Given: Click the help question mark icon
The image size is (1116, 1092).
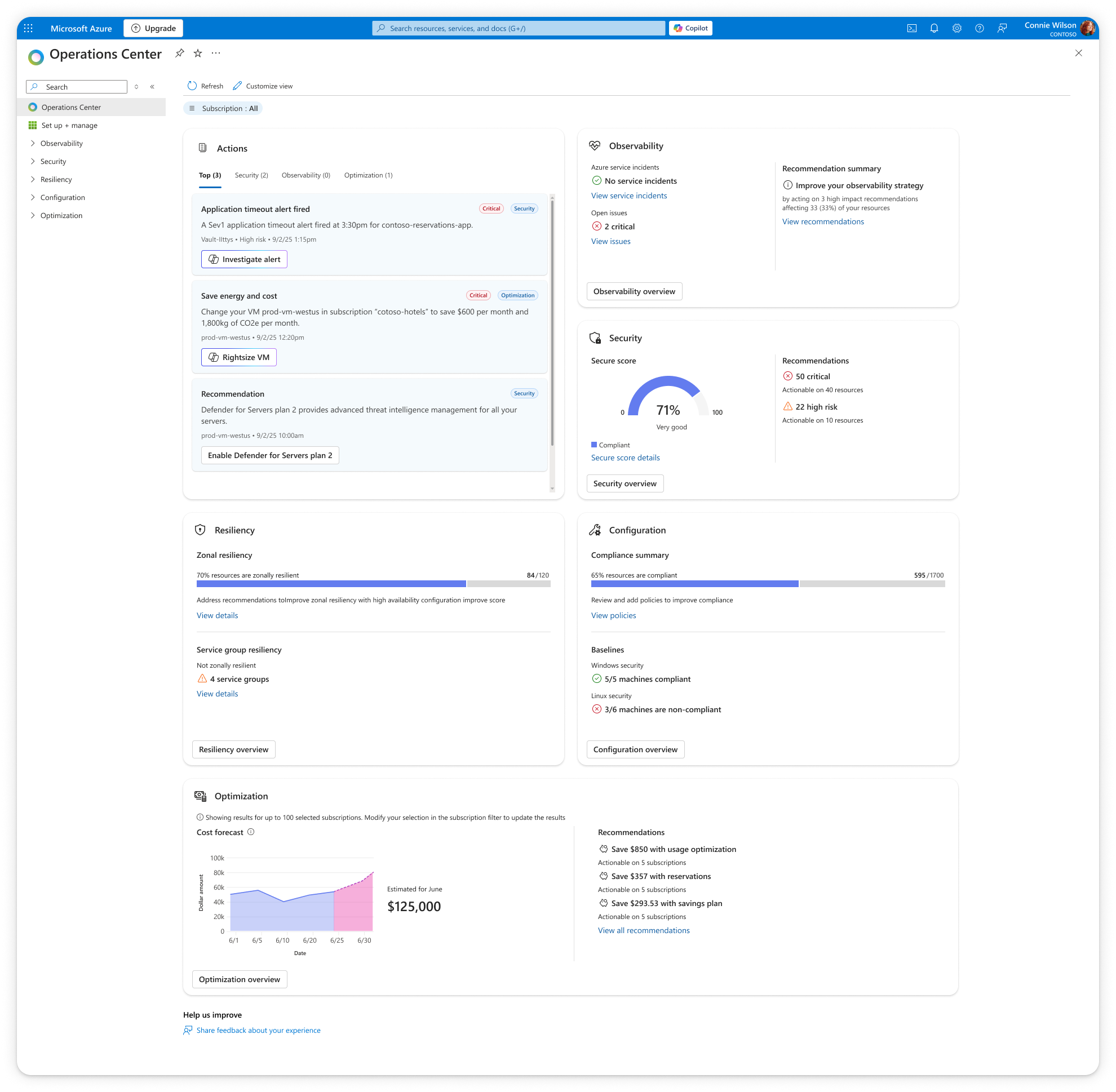Looking at the screenshot, I should pos(980,28).
